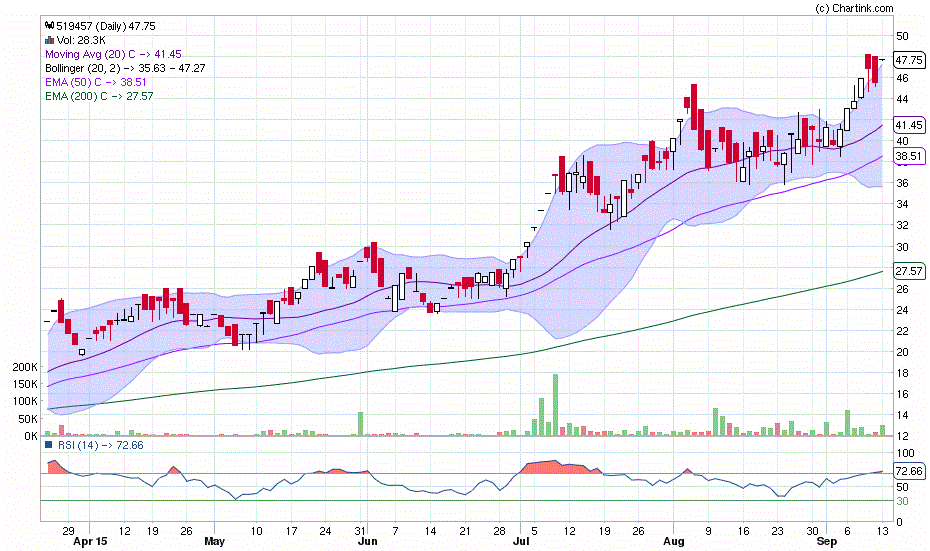Click the Sep month label

pyautogui.click(x=827, y=541)
